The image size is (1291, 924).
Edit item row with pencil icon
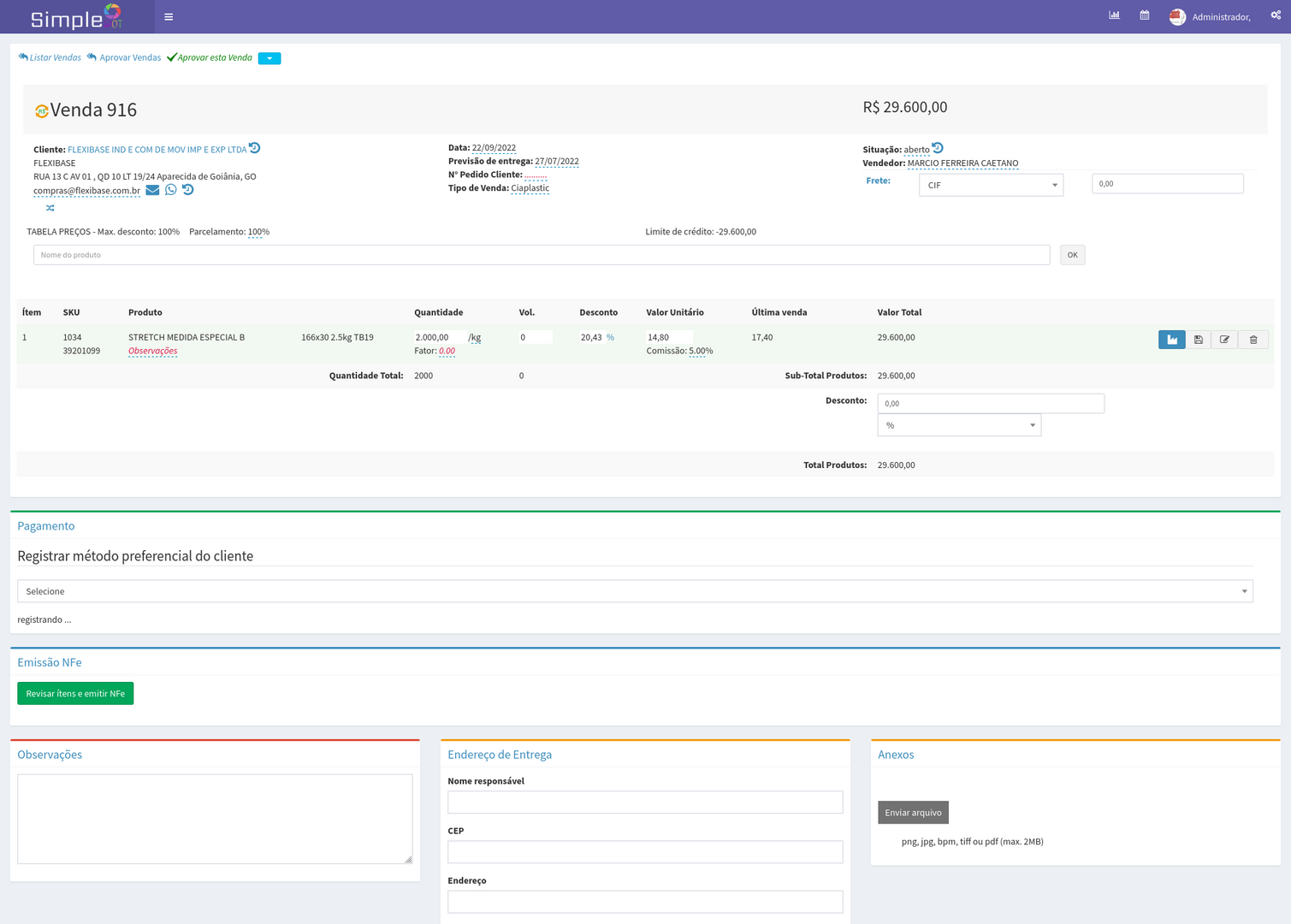(1225, 340)
